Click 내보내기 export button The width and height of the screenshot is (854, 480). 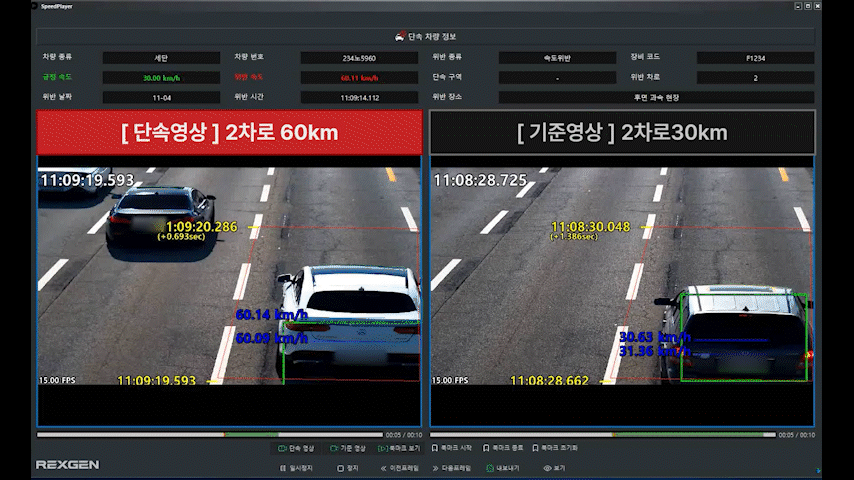[x=503, y=468]
